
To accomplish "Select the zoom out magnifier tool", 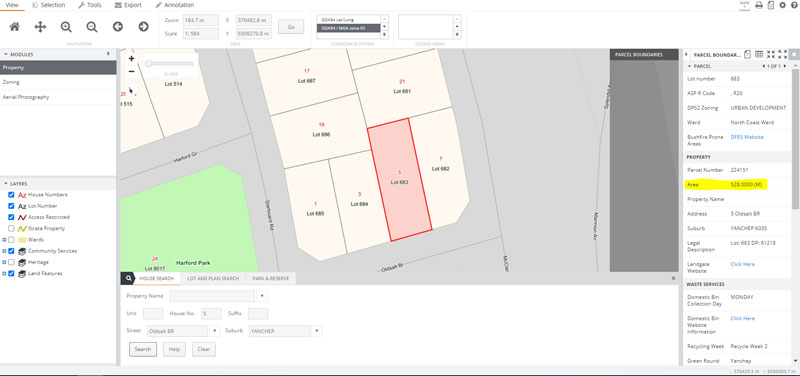I will coord(92,27).
